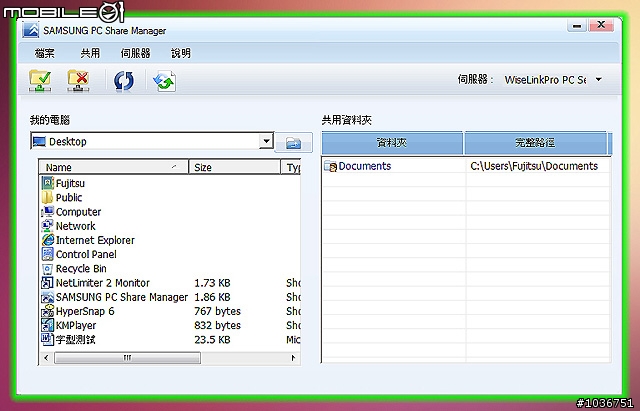Viewport: 640px width, 411px height.
Task: Select the NetLimiter 2 Monitor shortcut icon
Action: point(47,283)
